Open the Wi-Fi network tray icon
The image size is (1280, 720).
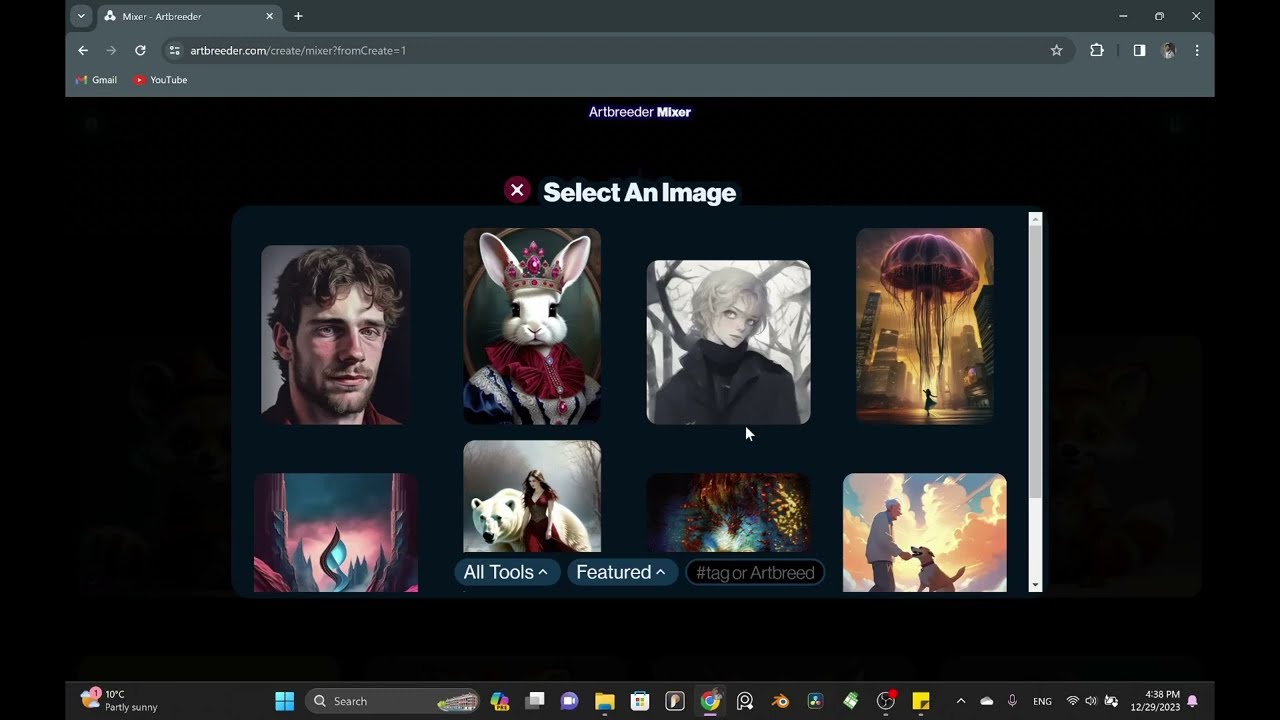coord(1073,701)
